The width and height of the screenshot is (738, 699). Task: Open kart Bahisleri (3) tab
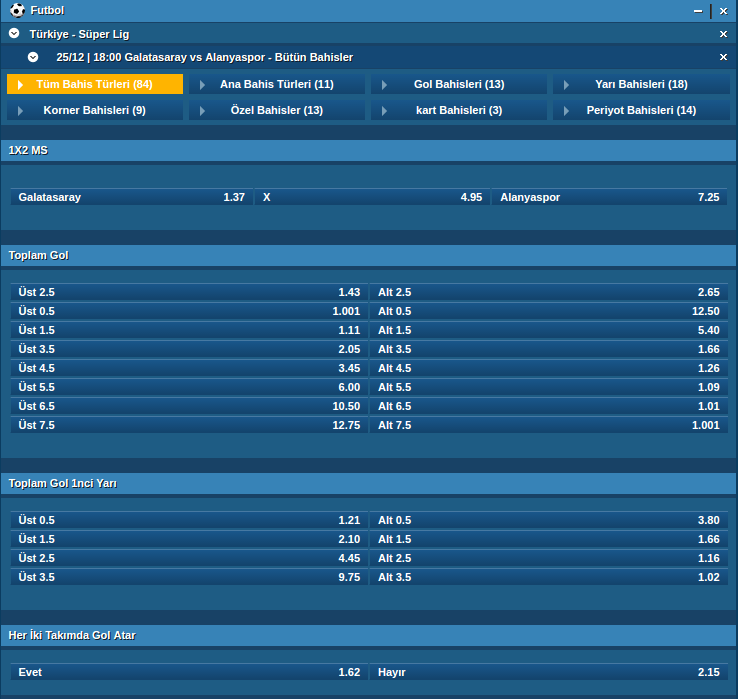coord(459,110)
